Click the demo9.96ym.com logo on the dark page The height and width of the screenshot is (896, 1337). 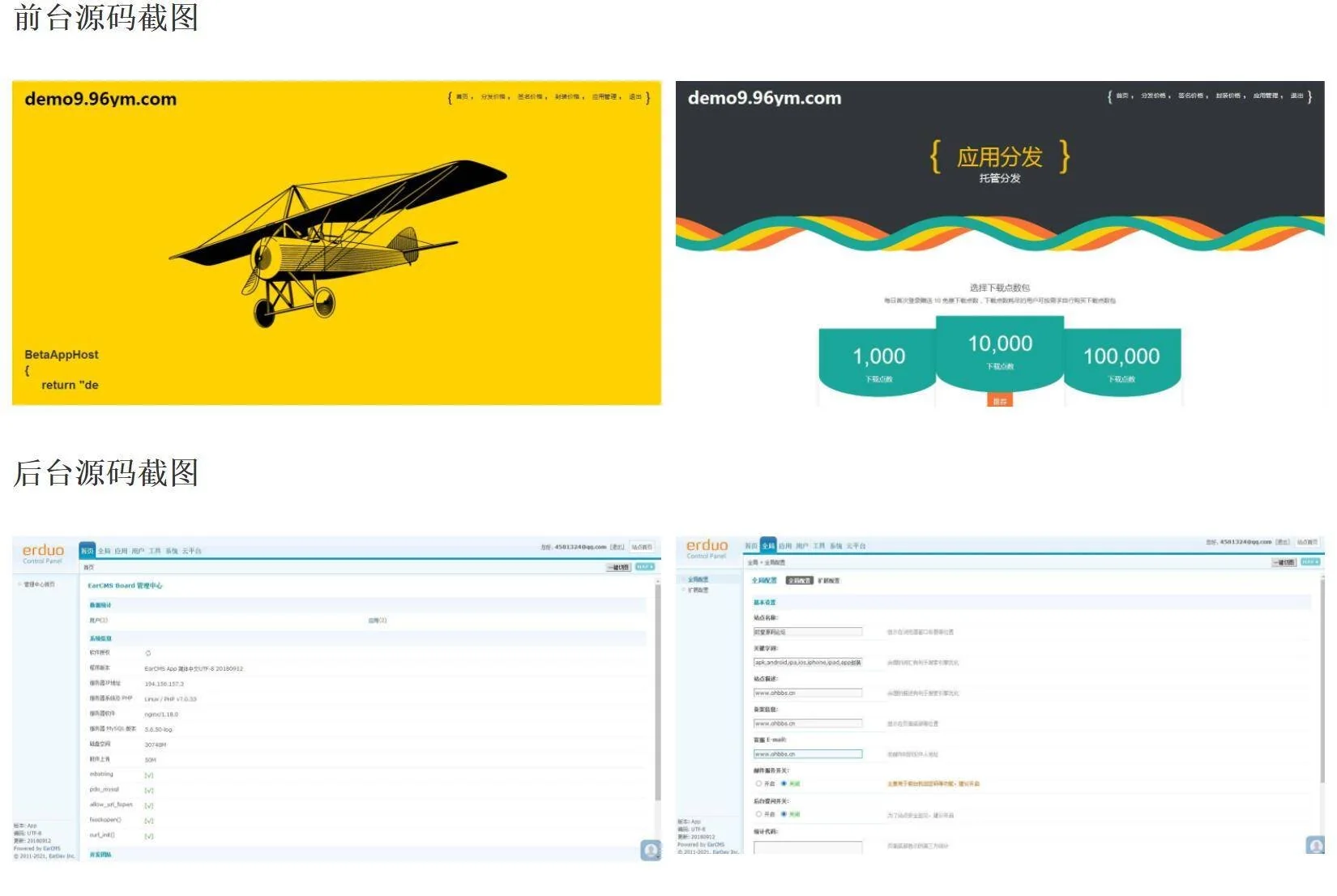[x=764, y=98]
